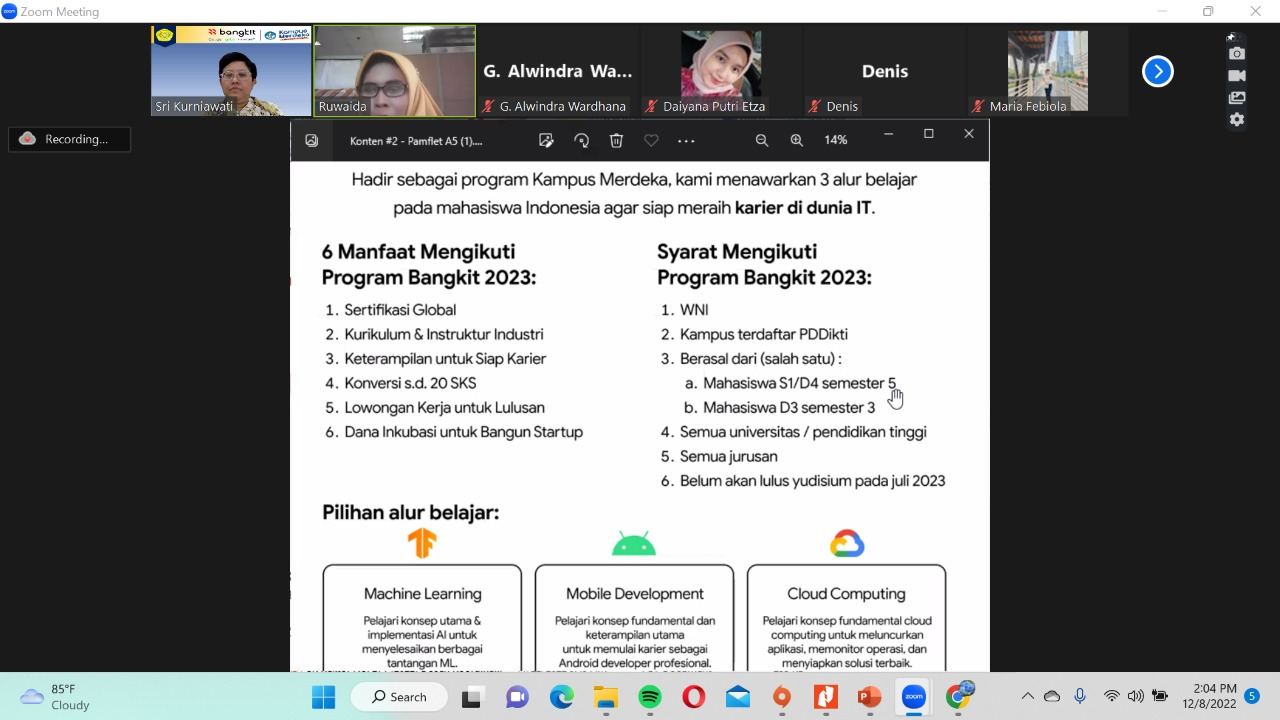Open the See more three-dots menu in Photos
1280x720 pixels.
click(686, 141)
